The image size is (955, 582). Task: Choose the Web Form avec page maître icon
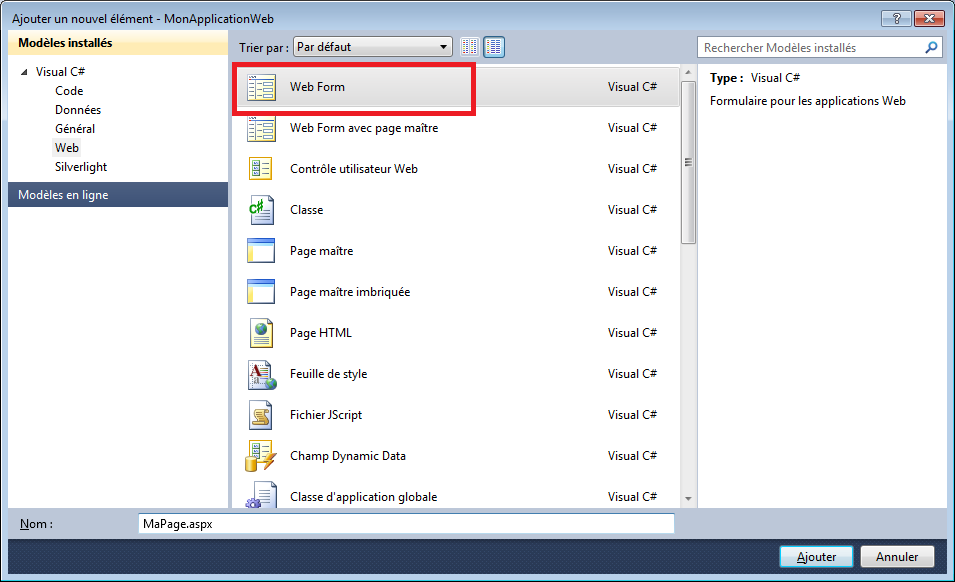261,128
